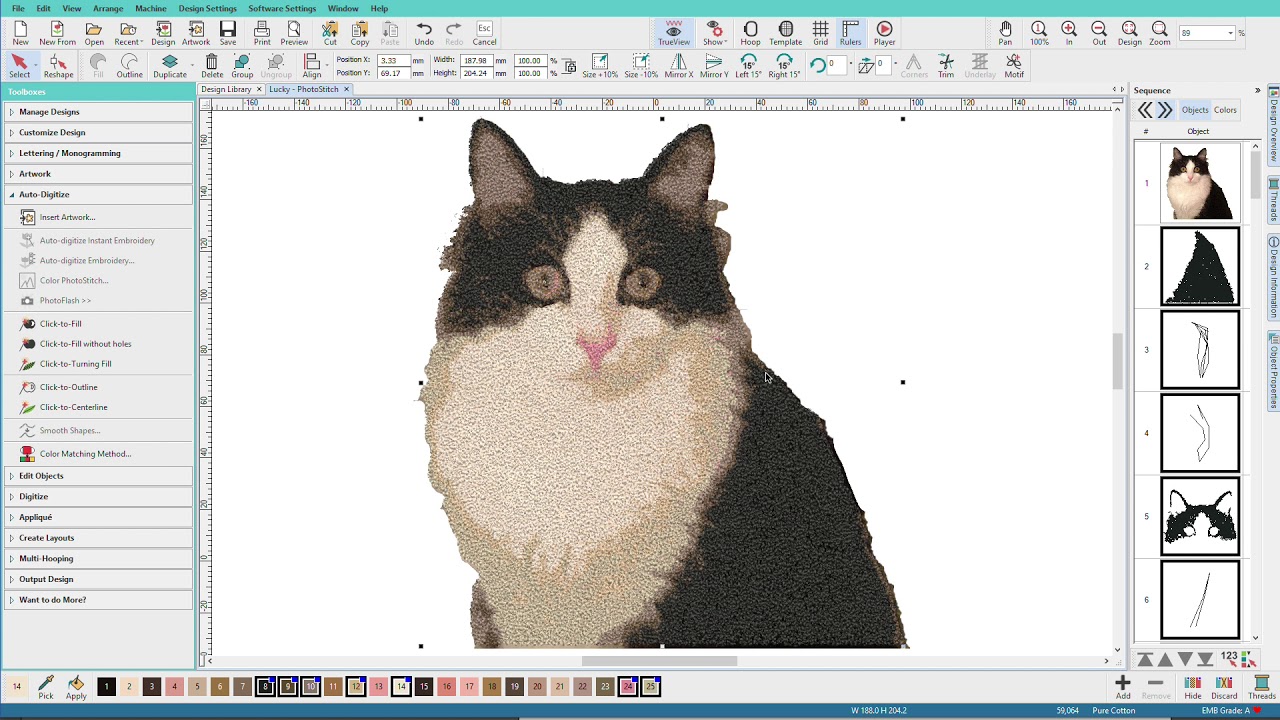Screen dimensions: 1280x720
Task: Open the stitch Player
Action: click(x=885, y=34)
